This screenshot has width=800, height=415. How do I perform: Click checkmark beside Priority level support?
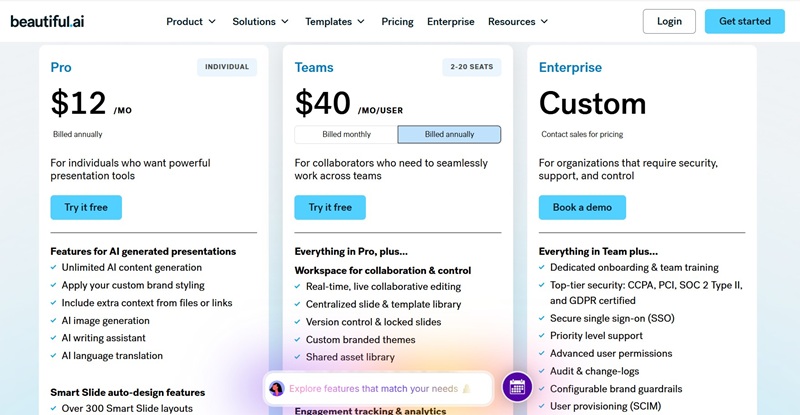[x=541, y=335]
